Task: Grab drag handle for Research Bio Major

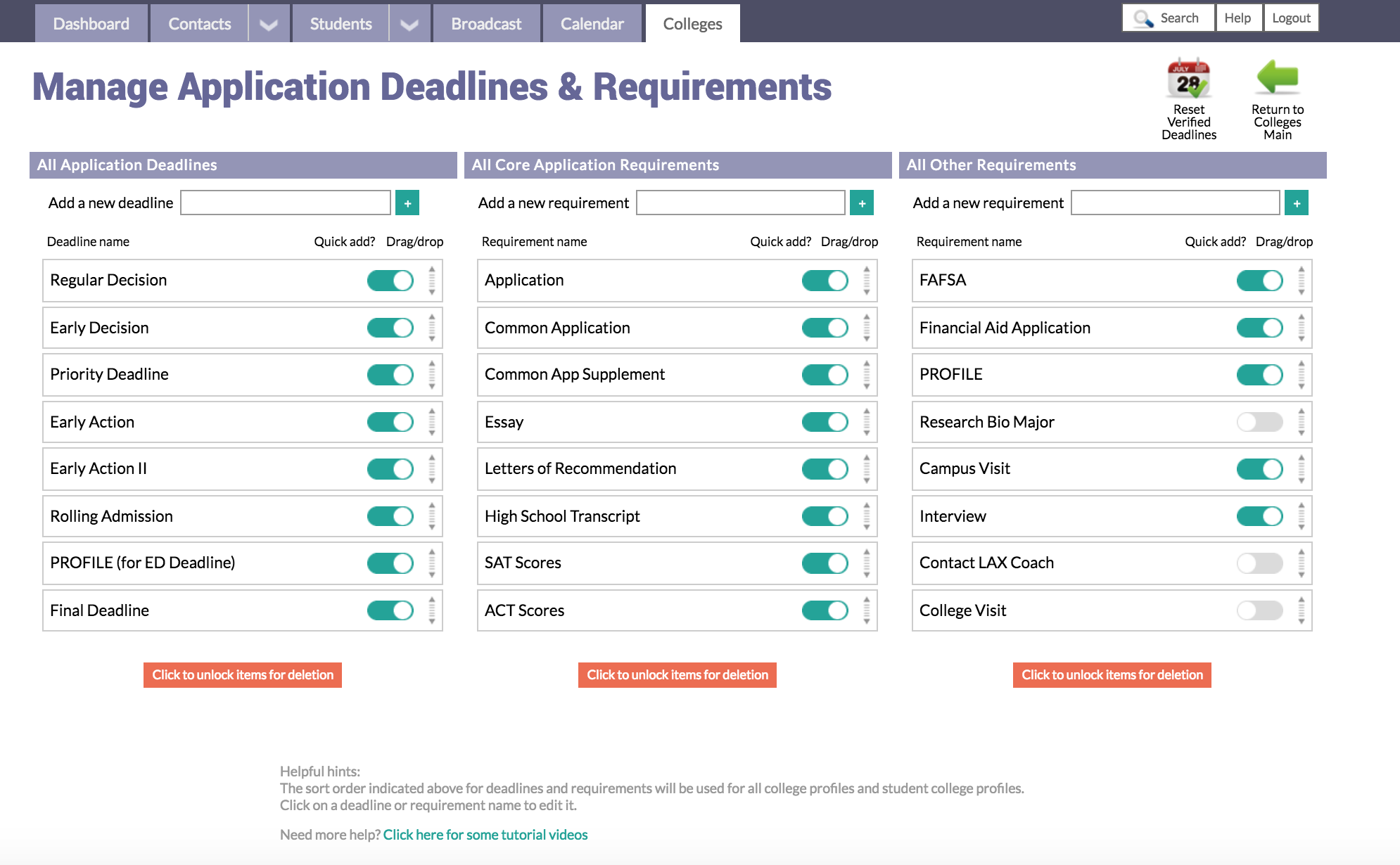Action: (1302, 422)
